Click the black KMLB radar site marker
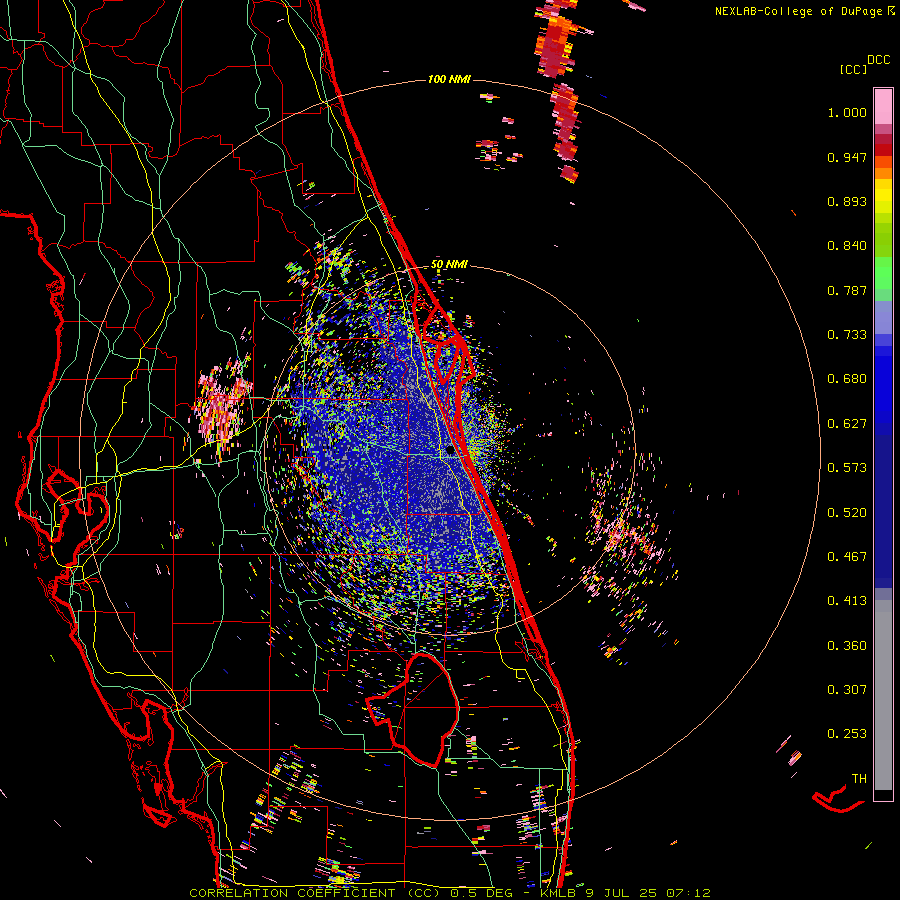This screenshot has width=900, height=900. tap(451, 451)
